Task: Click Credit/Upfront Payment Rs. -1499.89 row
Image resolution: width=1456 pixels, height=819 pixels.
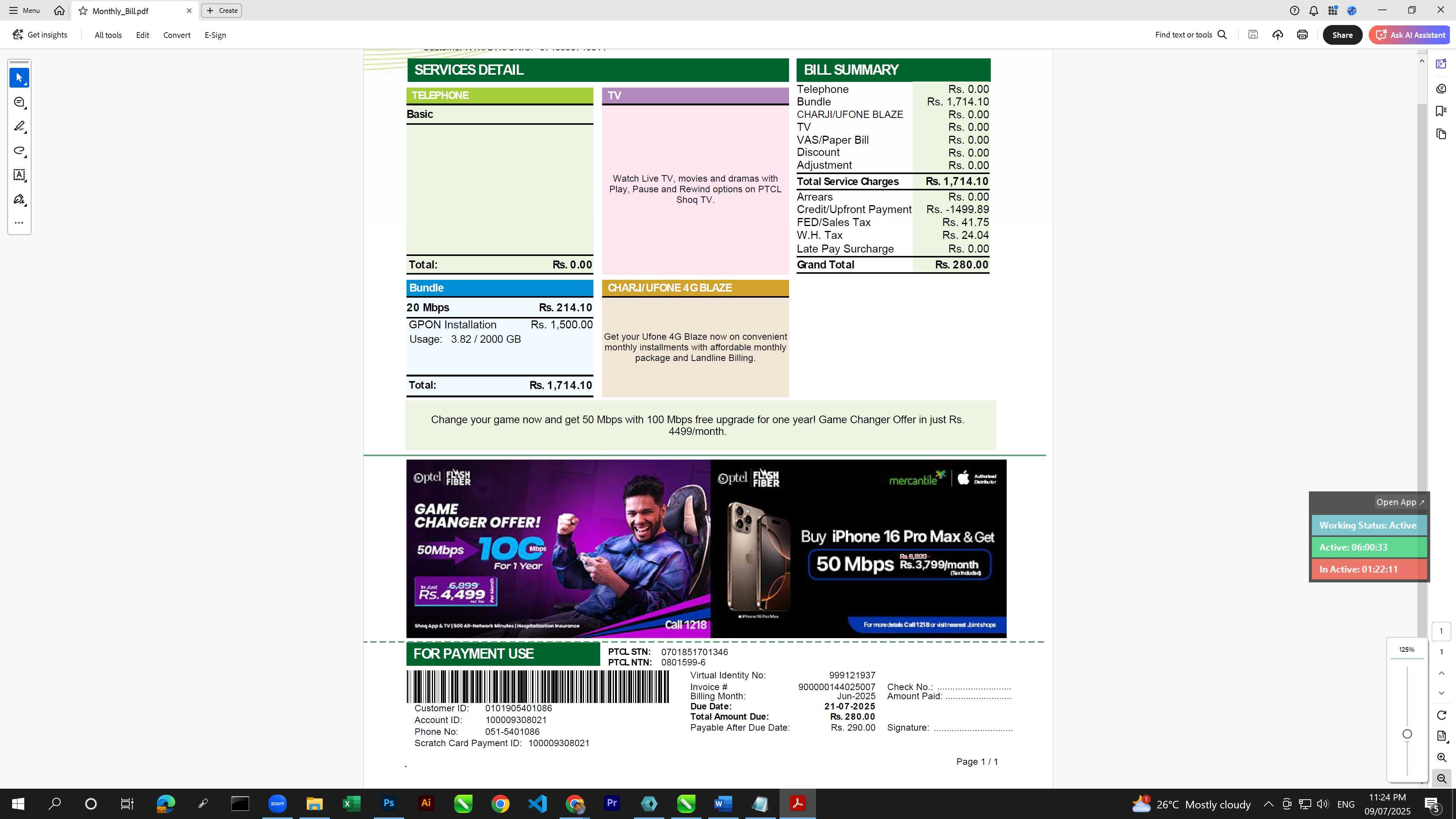Action: pyautogui.click(x=893, y=210)
